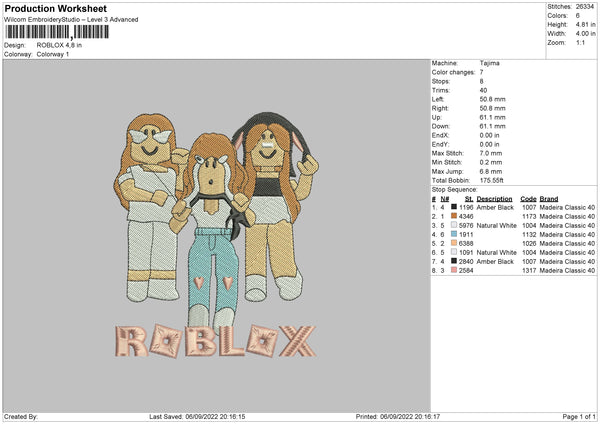Pick the pink swatch beside stitch count 2584
The height and width of the screenshot is (424, 600).
(x=454, y=270)
